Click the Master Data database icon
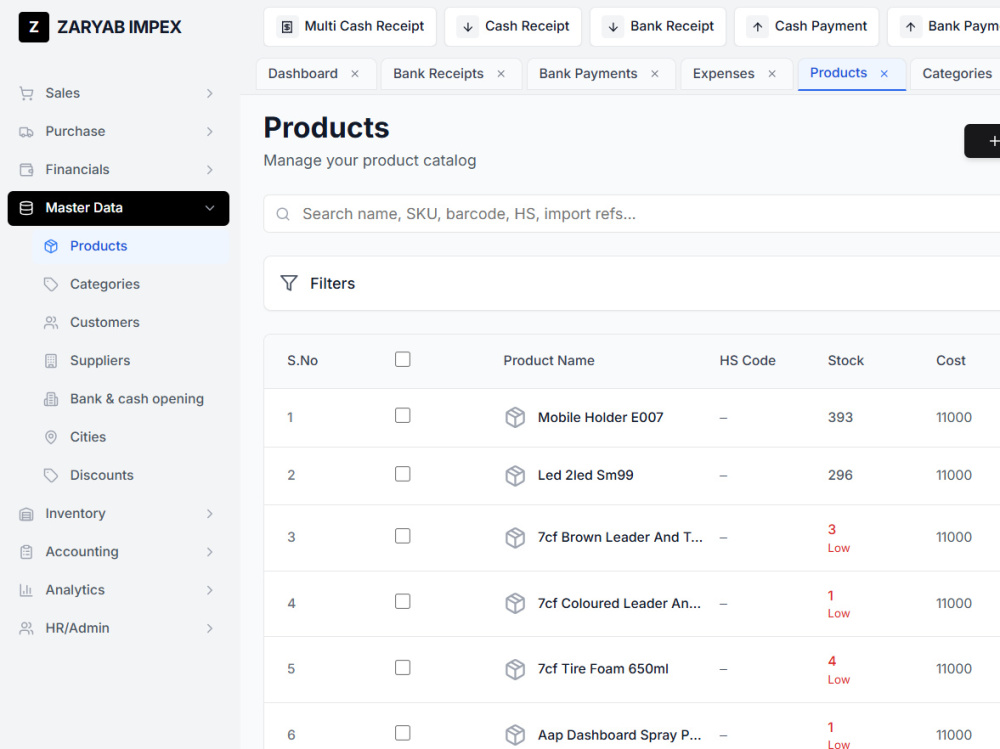The height and width of the screenshot is (749, 1000). click(x=26, y=208)
